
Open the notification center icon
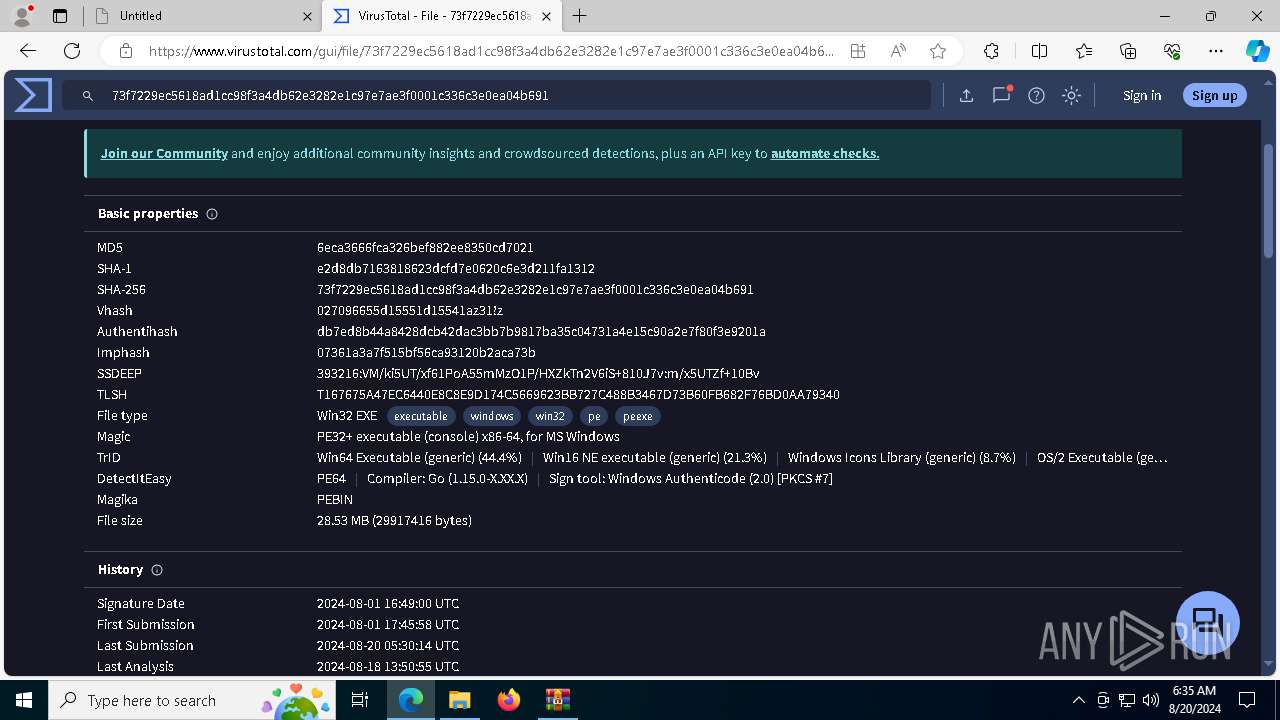click(1247, 700)
